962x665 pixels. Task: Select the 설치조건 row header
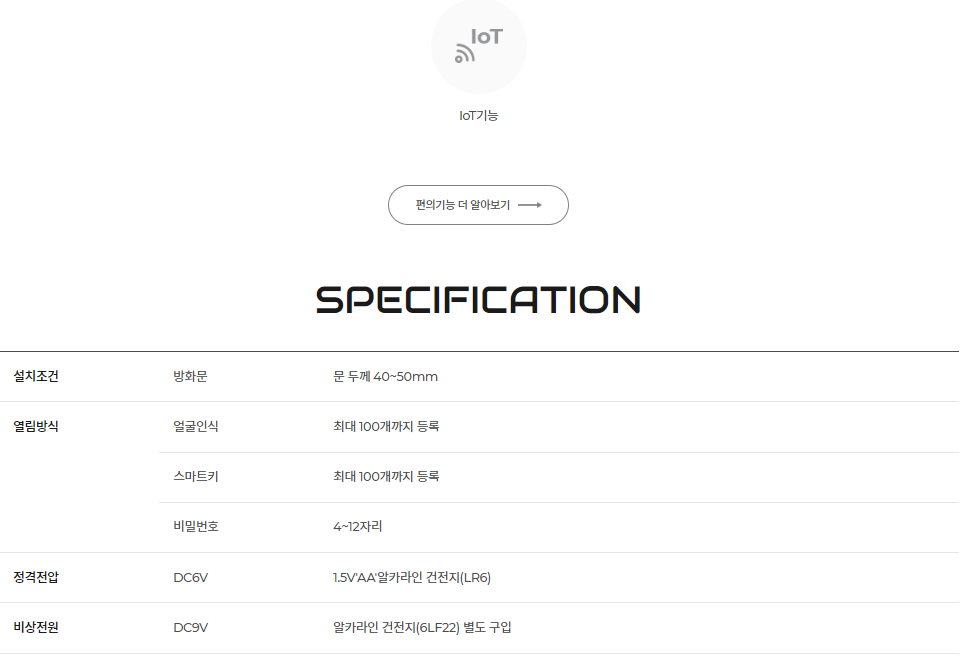tap(36, 377)
